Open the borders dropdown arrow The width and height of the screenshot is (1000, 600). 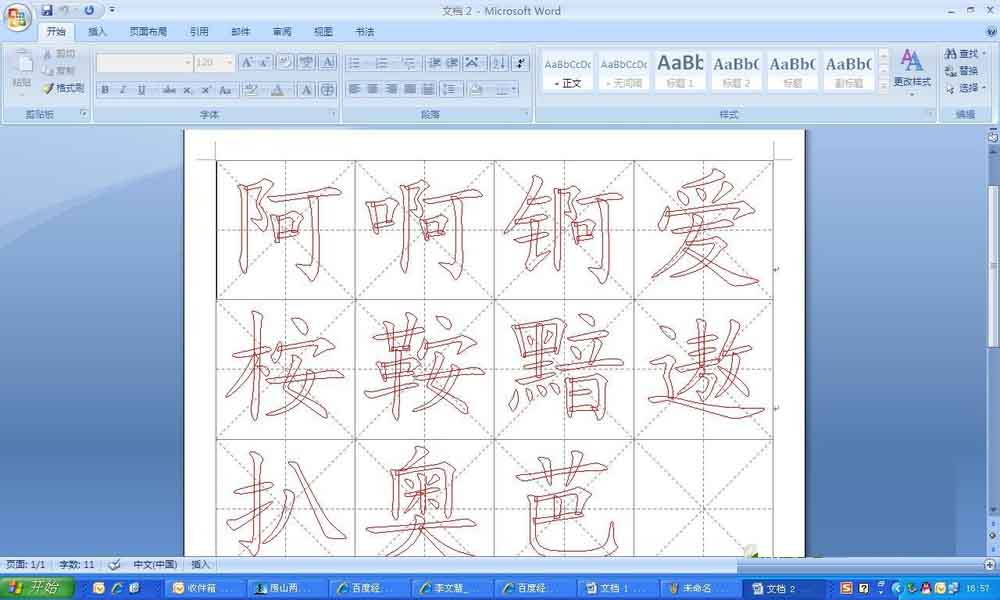514,90
